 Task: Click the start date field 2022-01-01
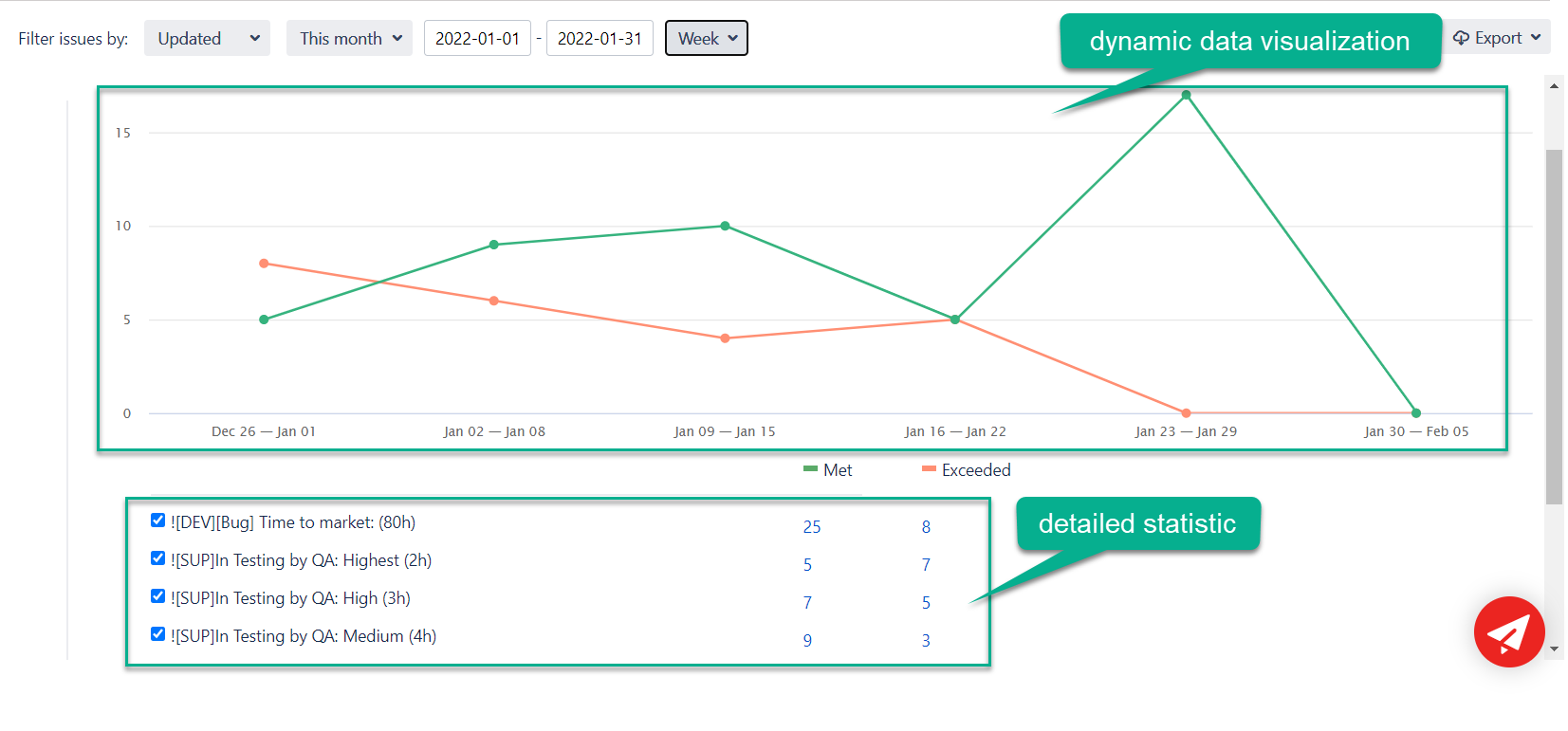tap(477, 39)
